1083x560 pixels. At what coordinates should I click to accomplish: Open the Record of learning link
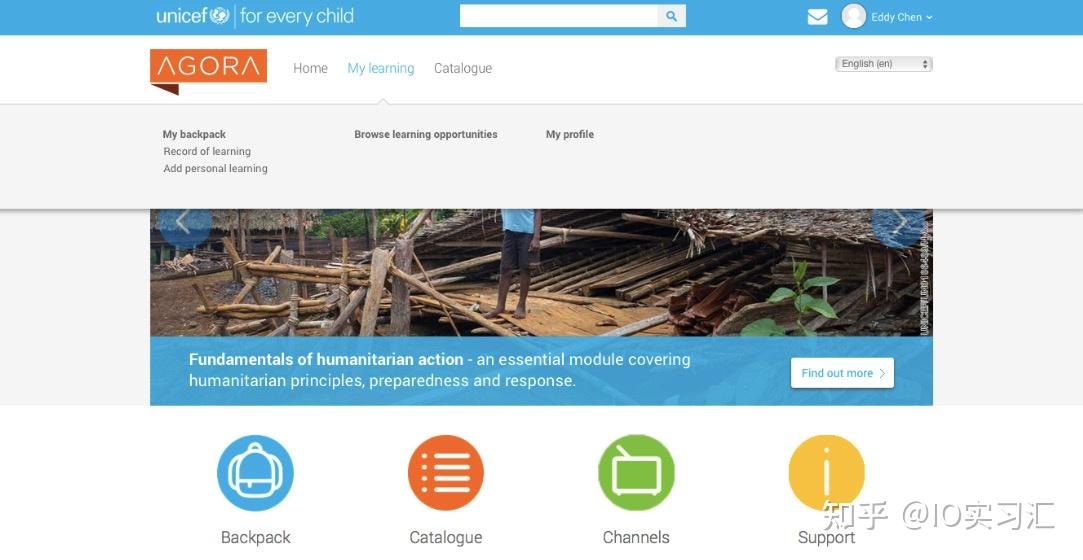(x=207, y=151)
